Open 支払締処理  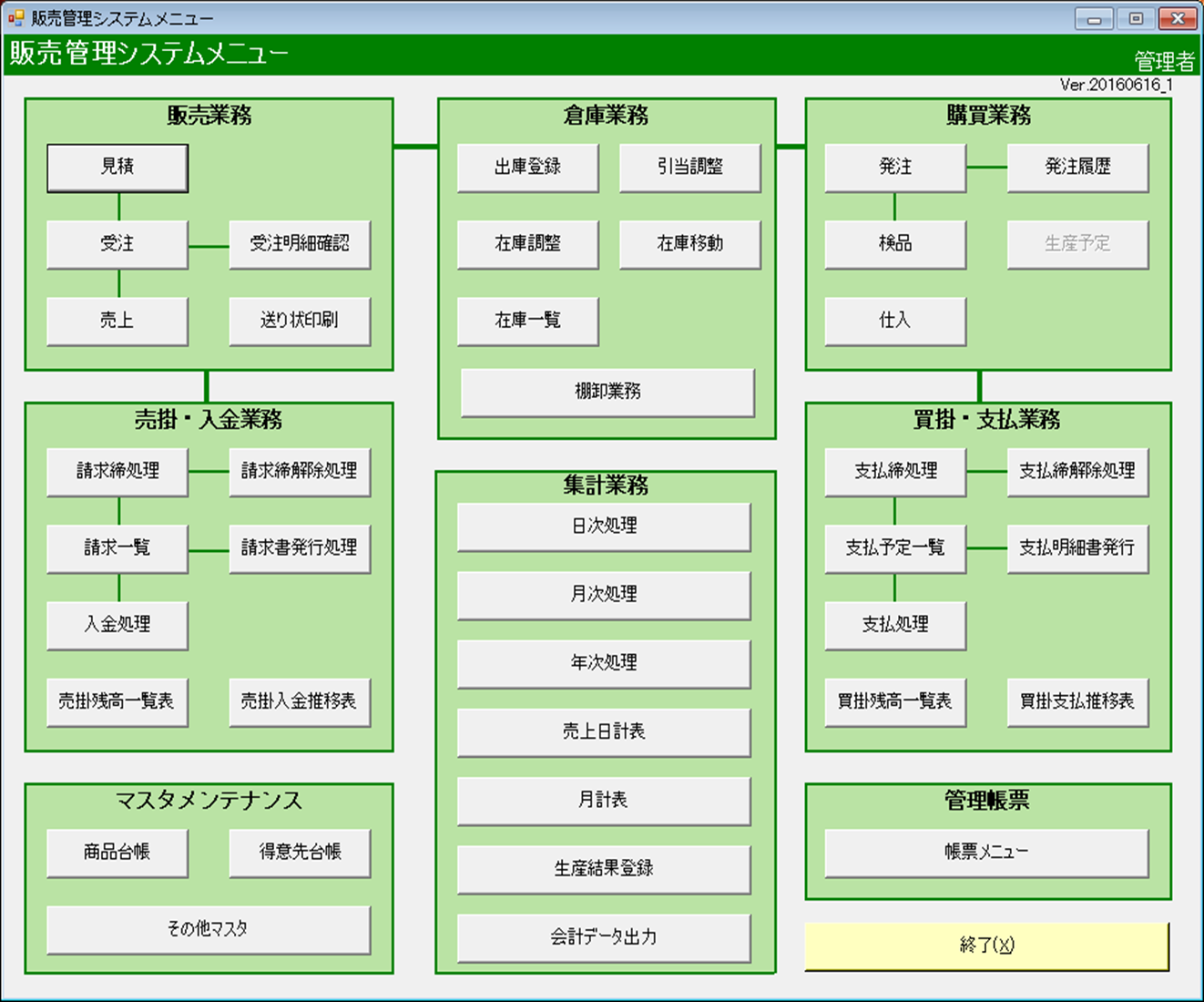[895, 472]
